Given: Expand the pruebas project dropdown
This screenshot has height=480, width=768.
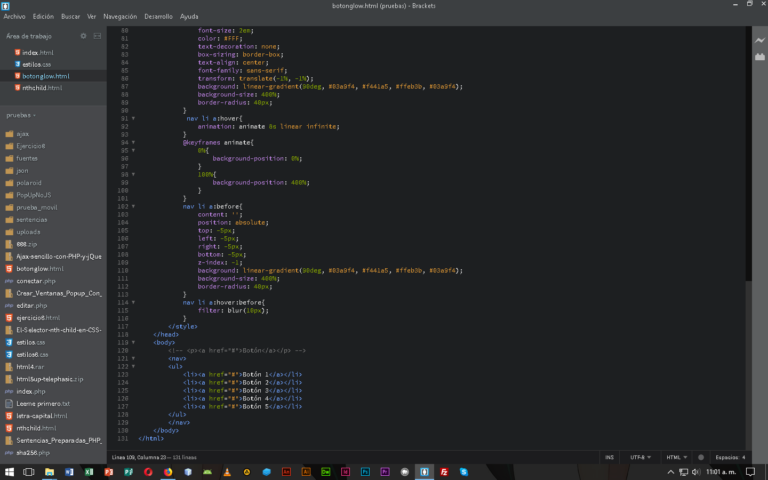Looking at the screenshot, I should [x=21, y=115].
